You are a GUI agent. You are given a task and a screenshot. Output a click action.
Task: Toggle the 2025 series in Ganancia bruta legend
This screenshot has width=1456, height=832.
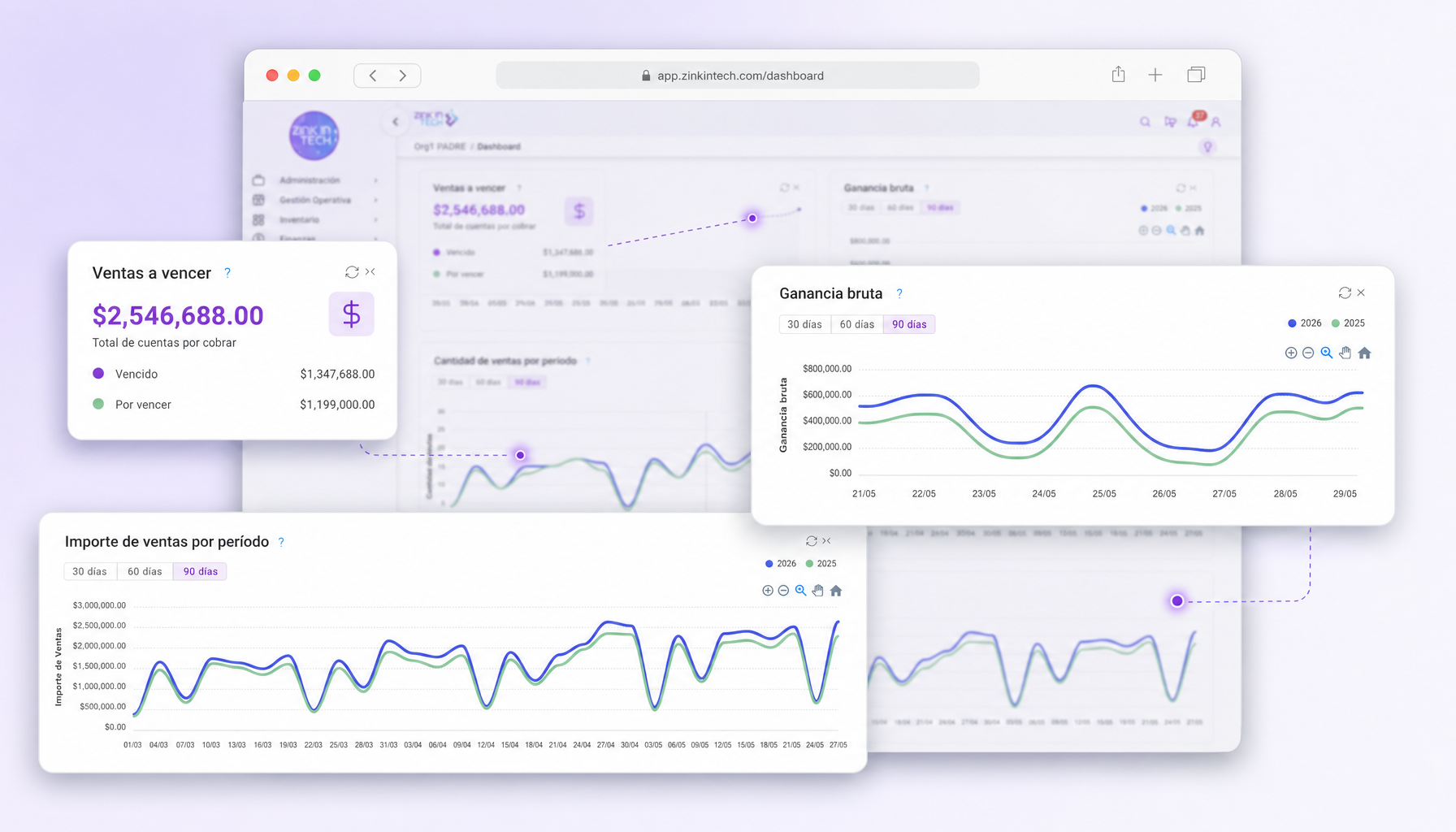[1348, 323]
